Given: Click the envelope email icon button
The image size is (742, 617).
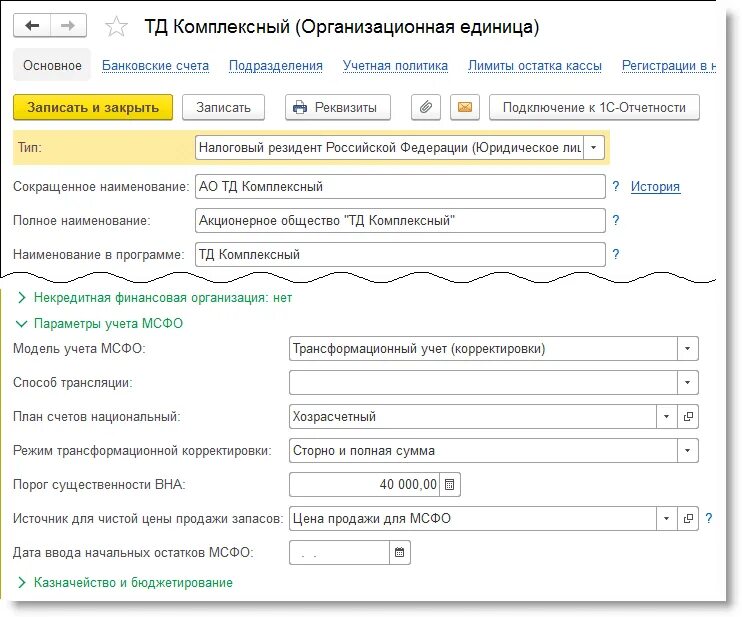Looking at the screenshot, I should (x=465, y=107).
